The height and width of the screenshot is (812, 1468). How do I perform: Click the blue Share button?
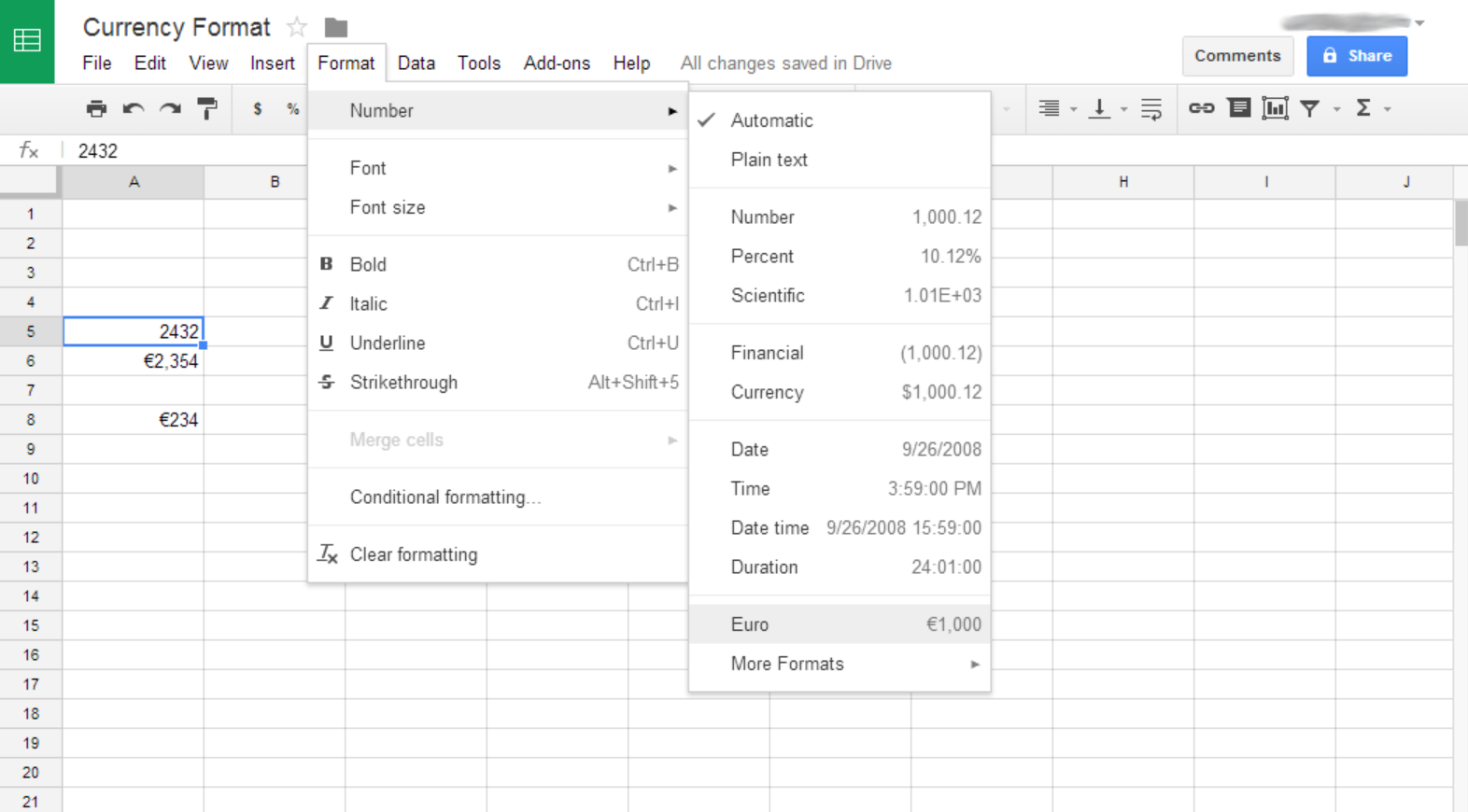1356,56
